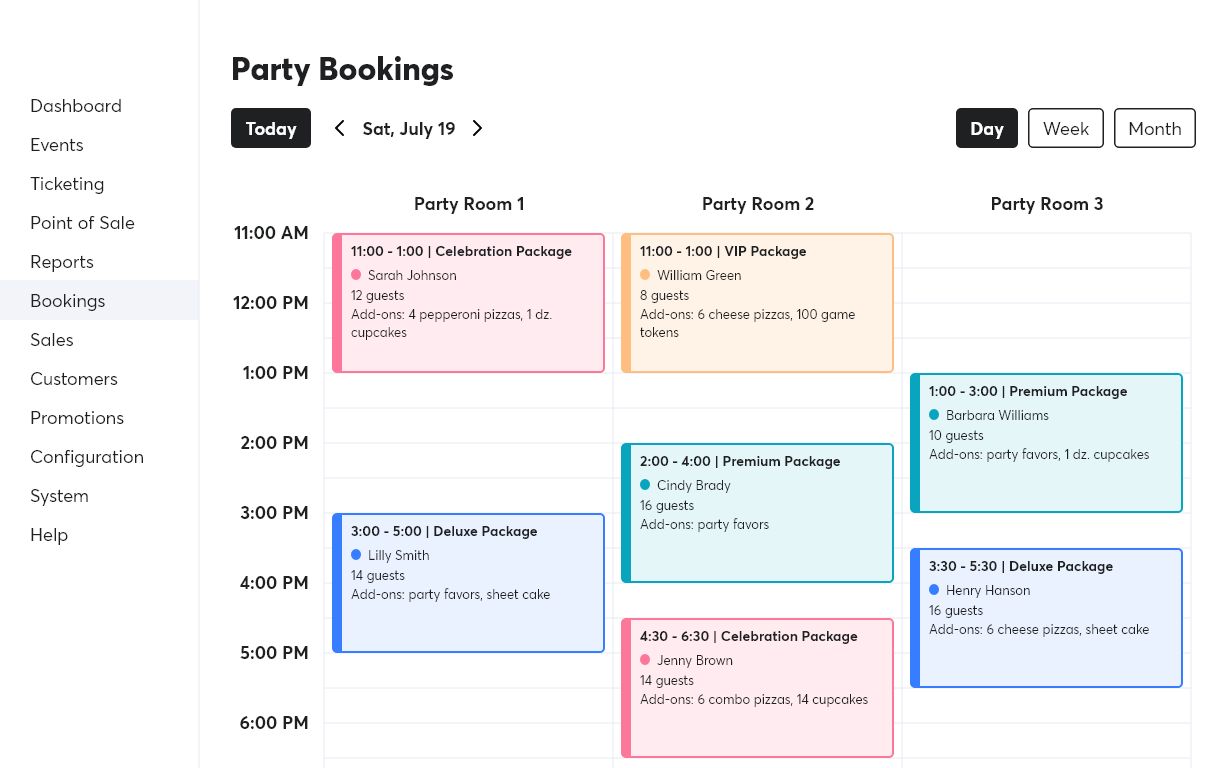This screenshot has width=1230, height=768.
Task: Go to previous day using left arrow
Action: coord(339,128)
